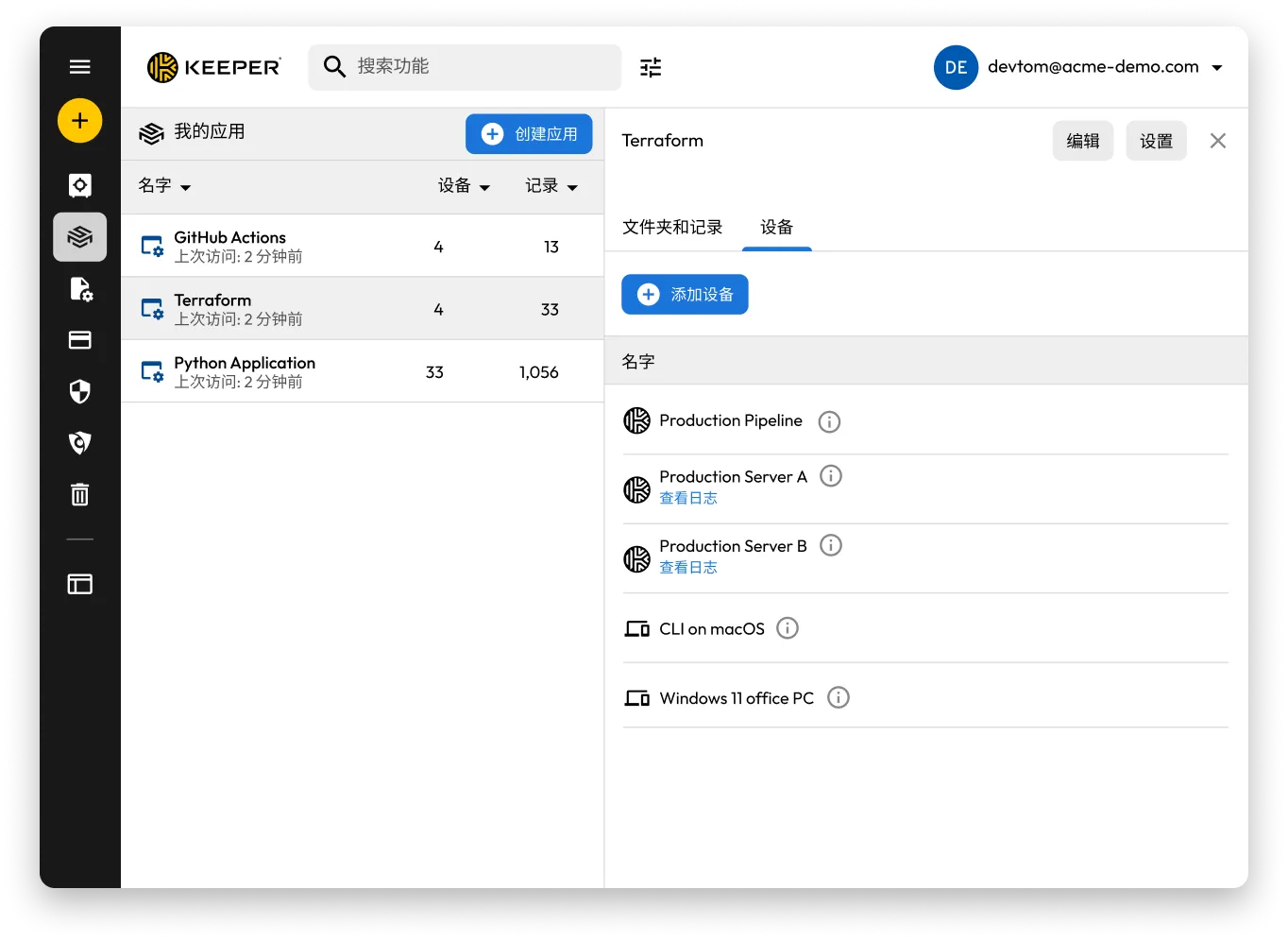Click the Production Pipeline device name

point(731,420)
